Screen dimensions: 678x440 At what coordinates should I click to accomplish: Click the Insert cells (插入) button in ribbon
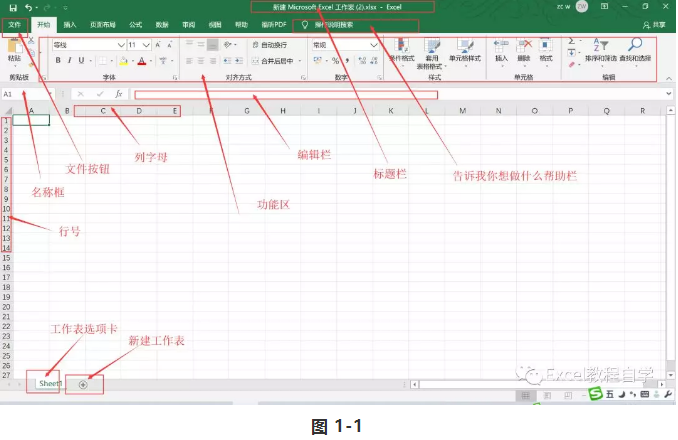point(501,51)
